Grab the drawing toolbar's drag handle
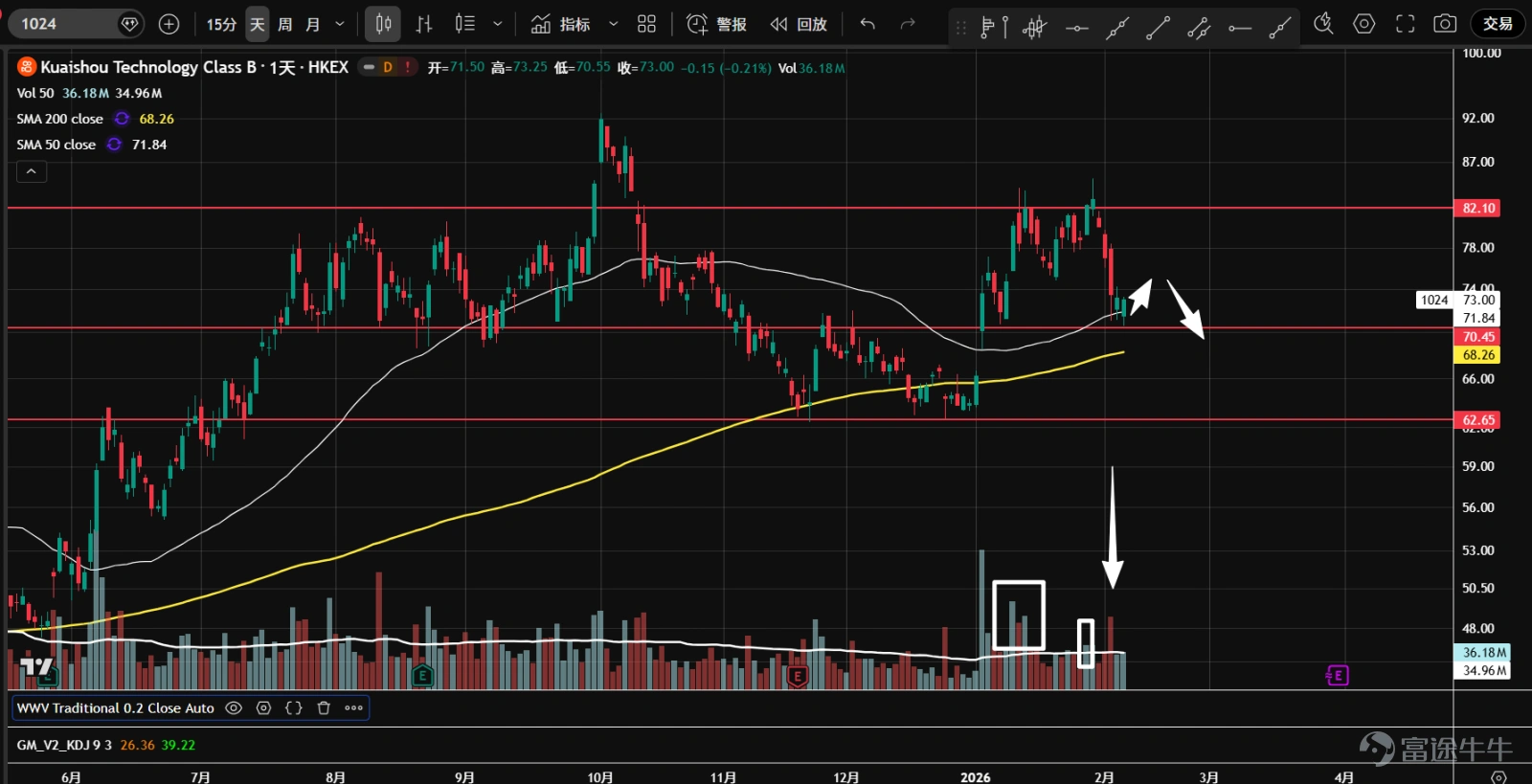 click(961, 27)
